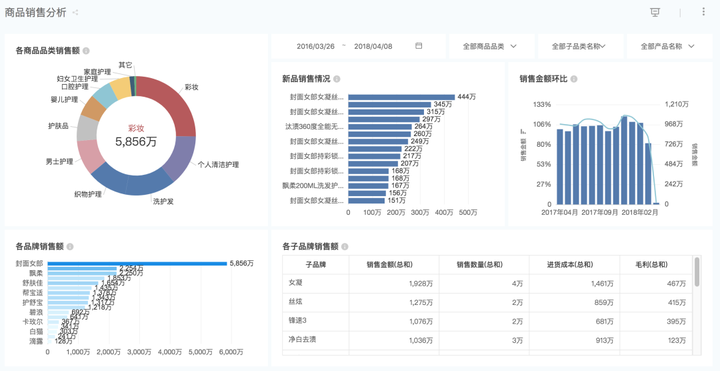Click the 2017年09月 axis label

600,213
